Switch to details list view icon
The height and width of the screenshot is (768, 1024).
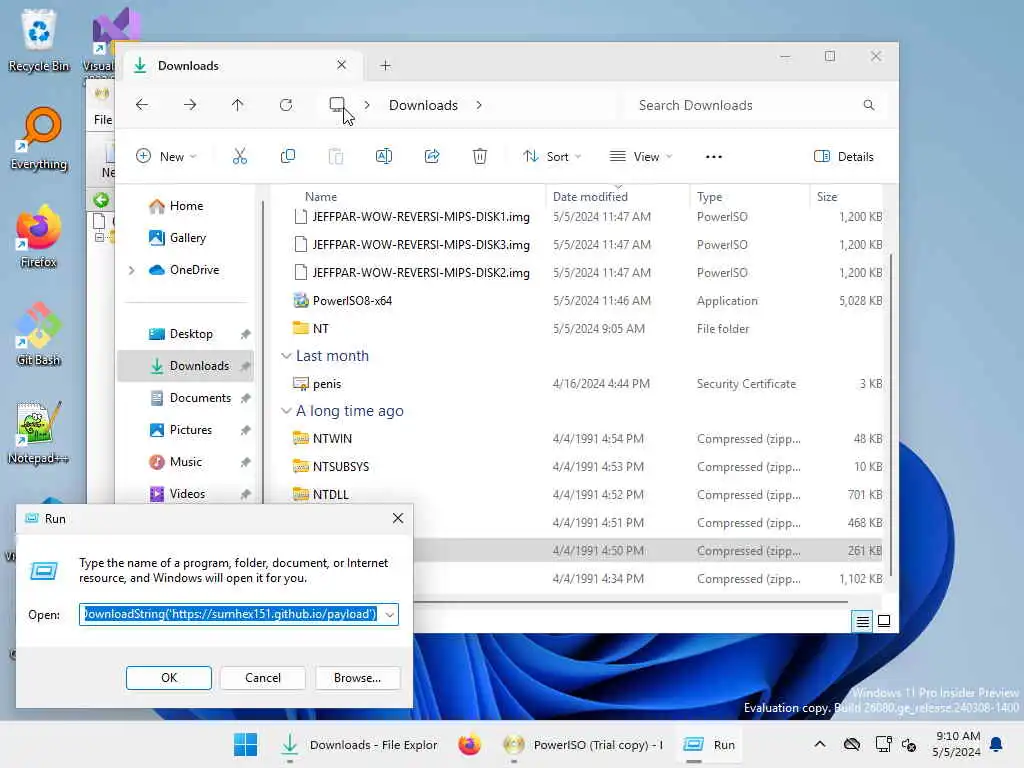pyautogui.click(x=862, y=621)
